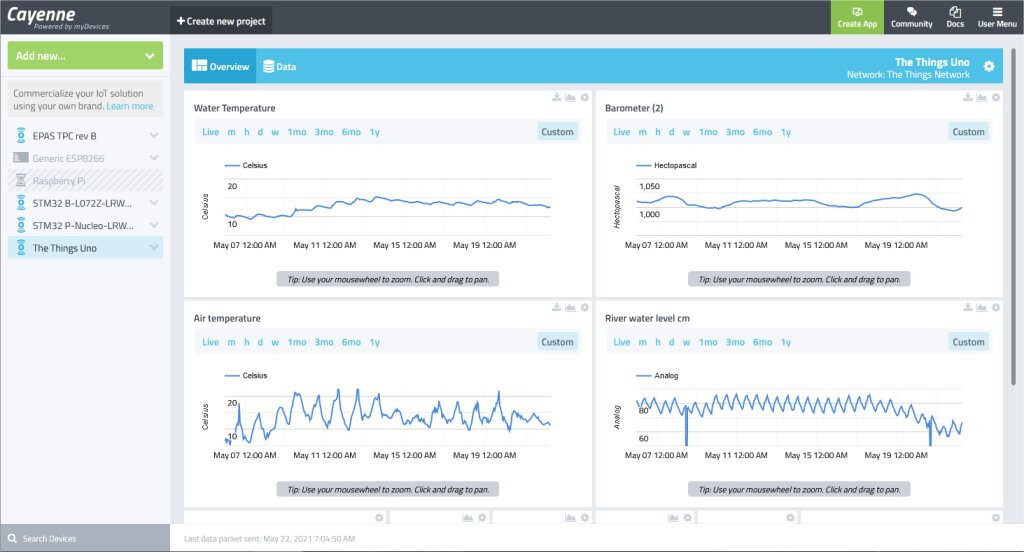This screenshot has width=1024, height=552.
Task: Select 1y range on Air temperature chart
Action: (374, 342)
